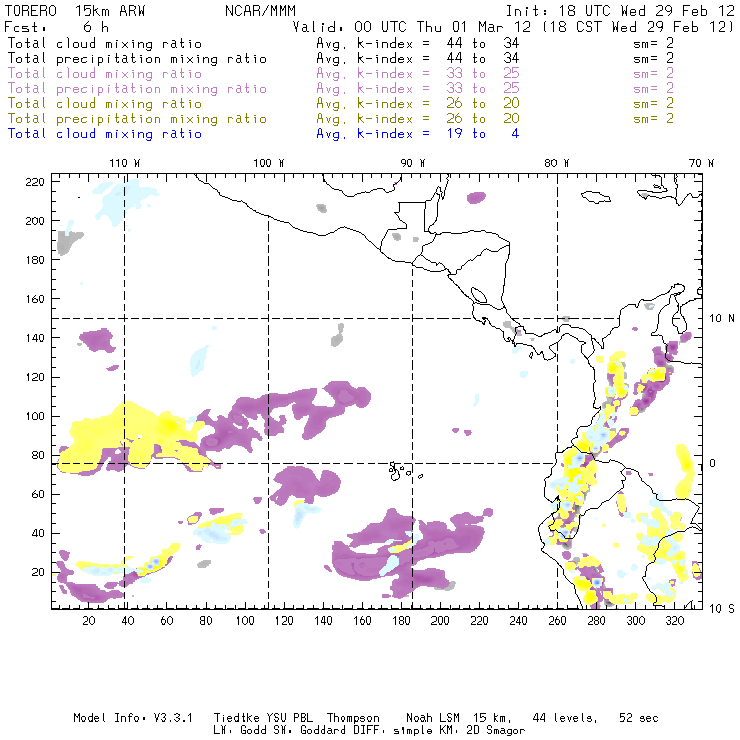Click the y-axis tick label '140'

pos(35,338)
